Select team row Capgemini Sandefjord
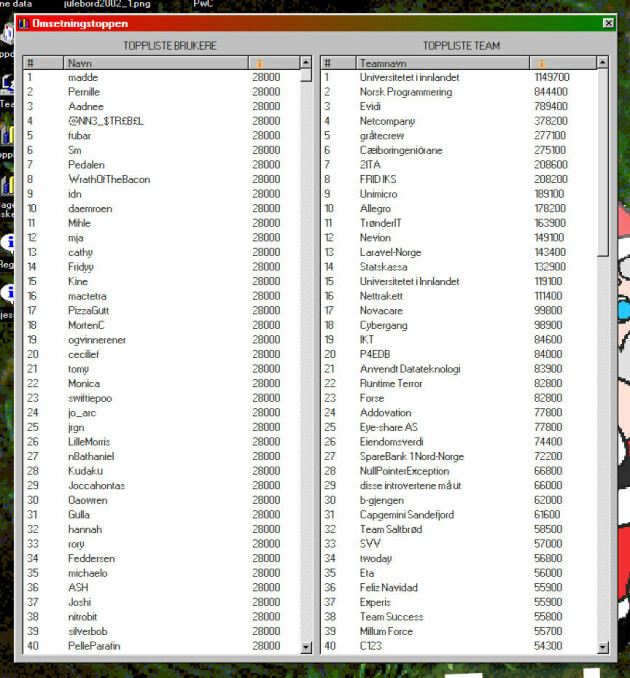630x678 pixels. point(459,515)
